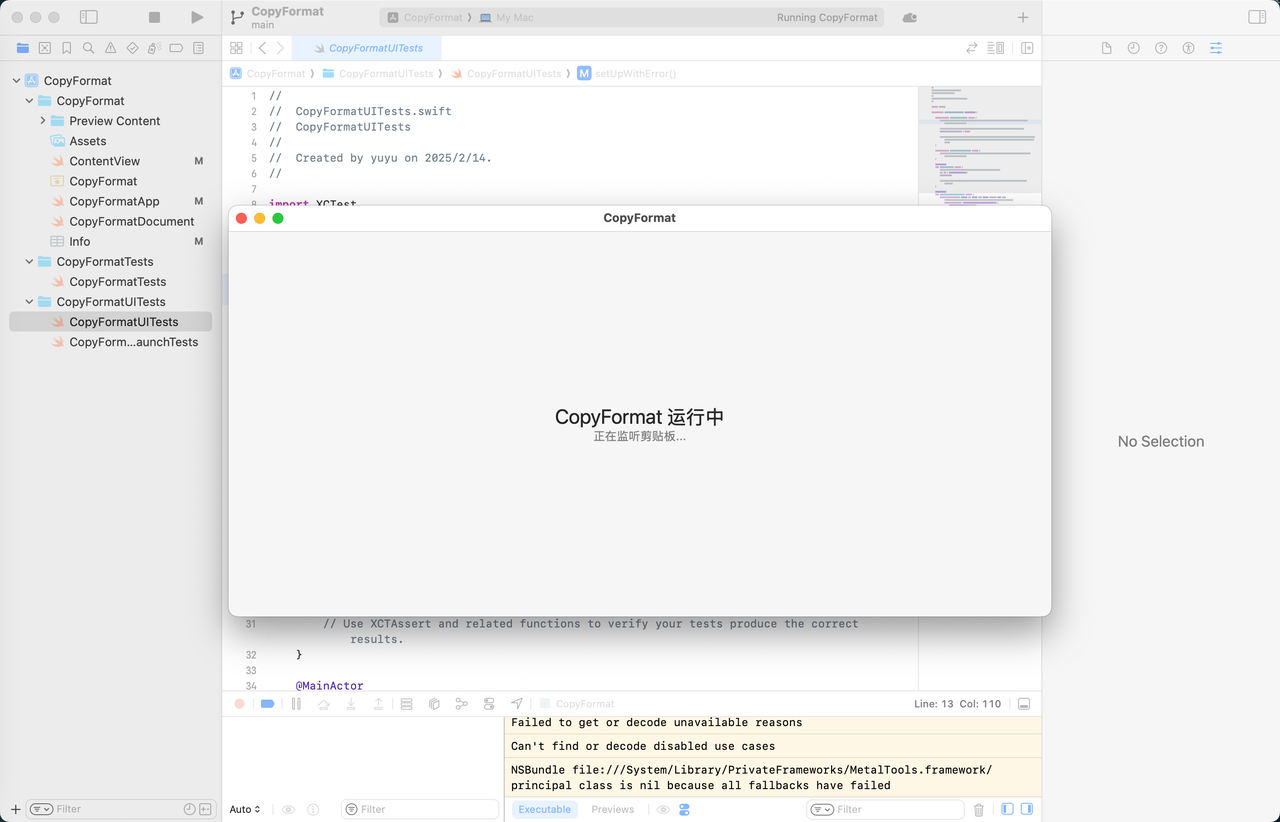Open the Accessibility inspector tab
The width and height of the screenshot is (1280, 822).
point(1188,48)
